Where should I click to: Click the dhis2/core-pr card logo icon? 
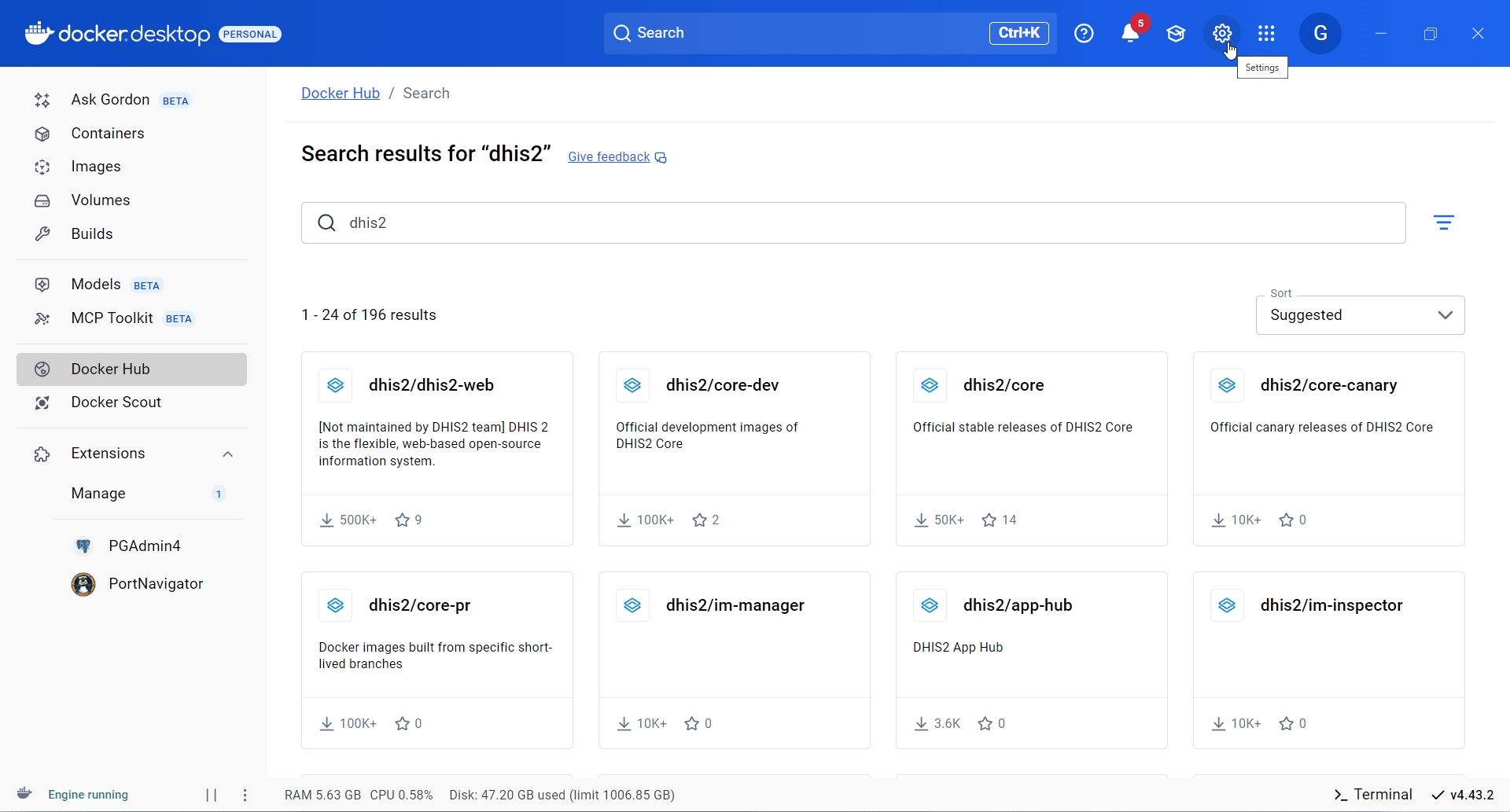(335, 605)
